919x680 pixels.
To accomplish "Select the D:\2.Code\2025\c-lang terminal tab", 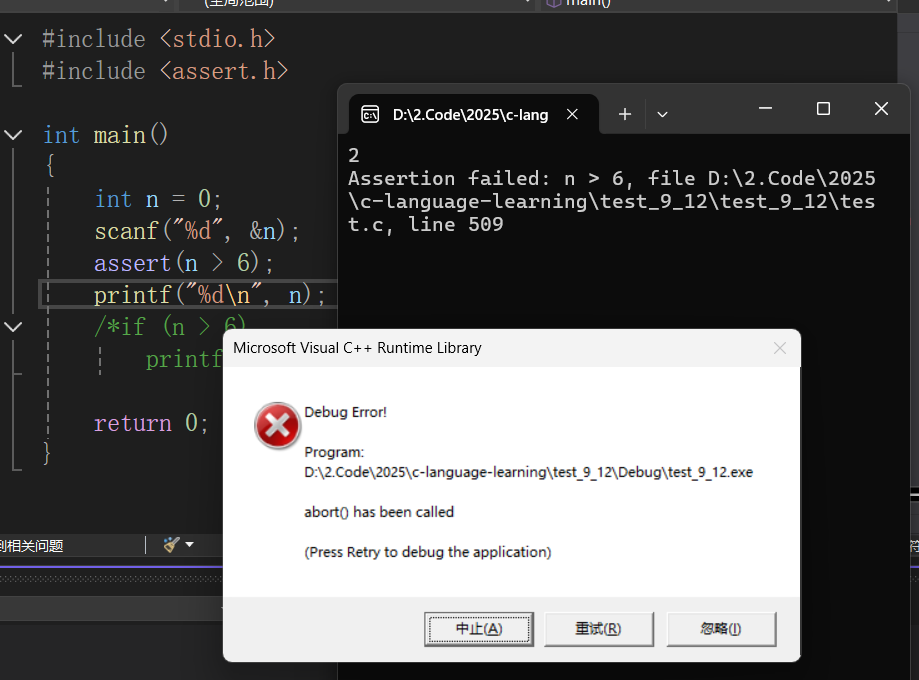I will point(474,114).
